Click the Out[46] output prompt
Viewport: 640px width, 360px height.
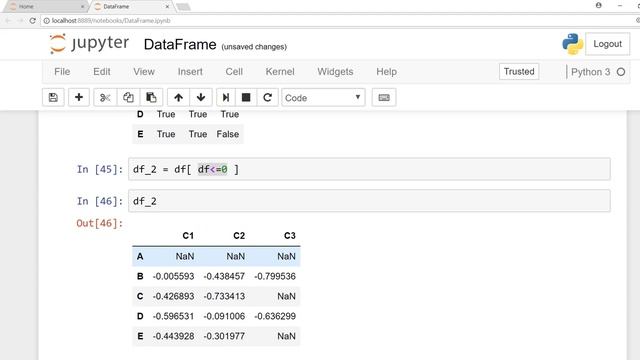click(100, 223)
